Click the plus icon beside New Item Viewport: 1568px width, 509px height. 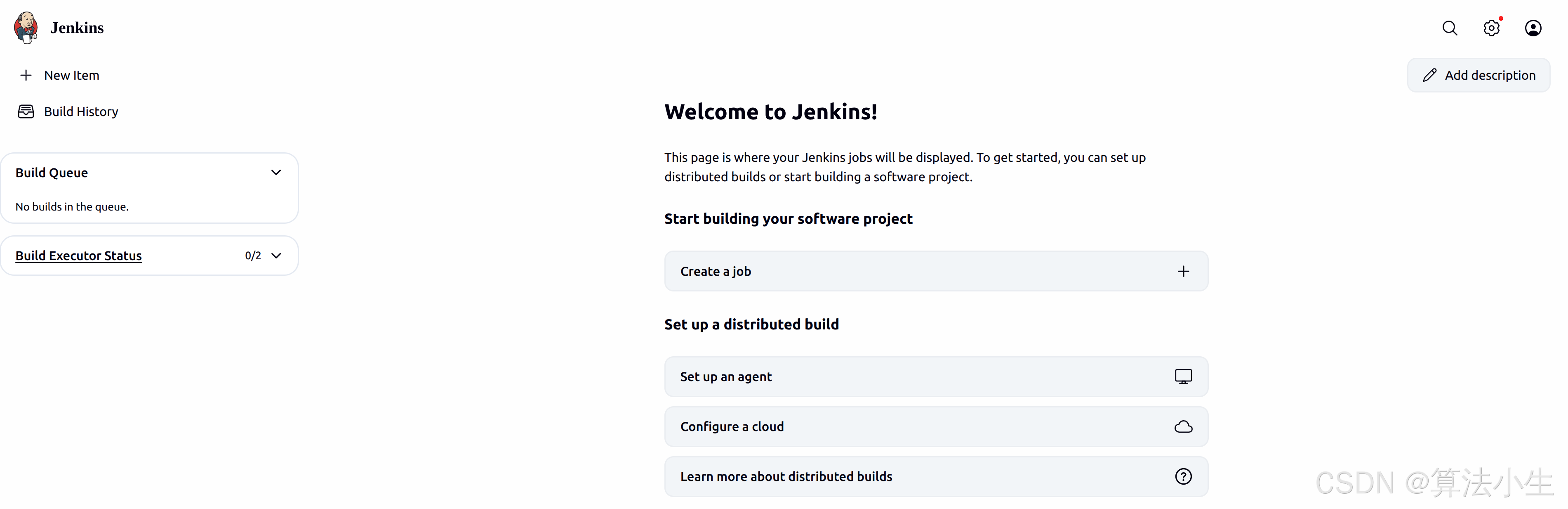(26, 75)
